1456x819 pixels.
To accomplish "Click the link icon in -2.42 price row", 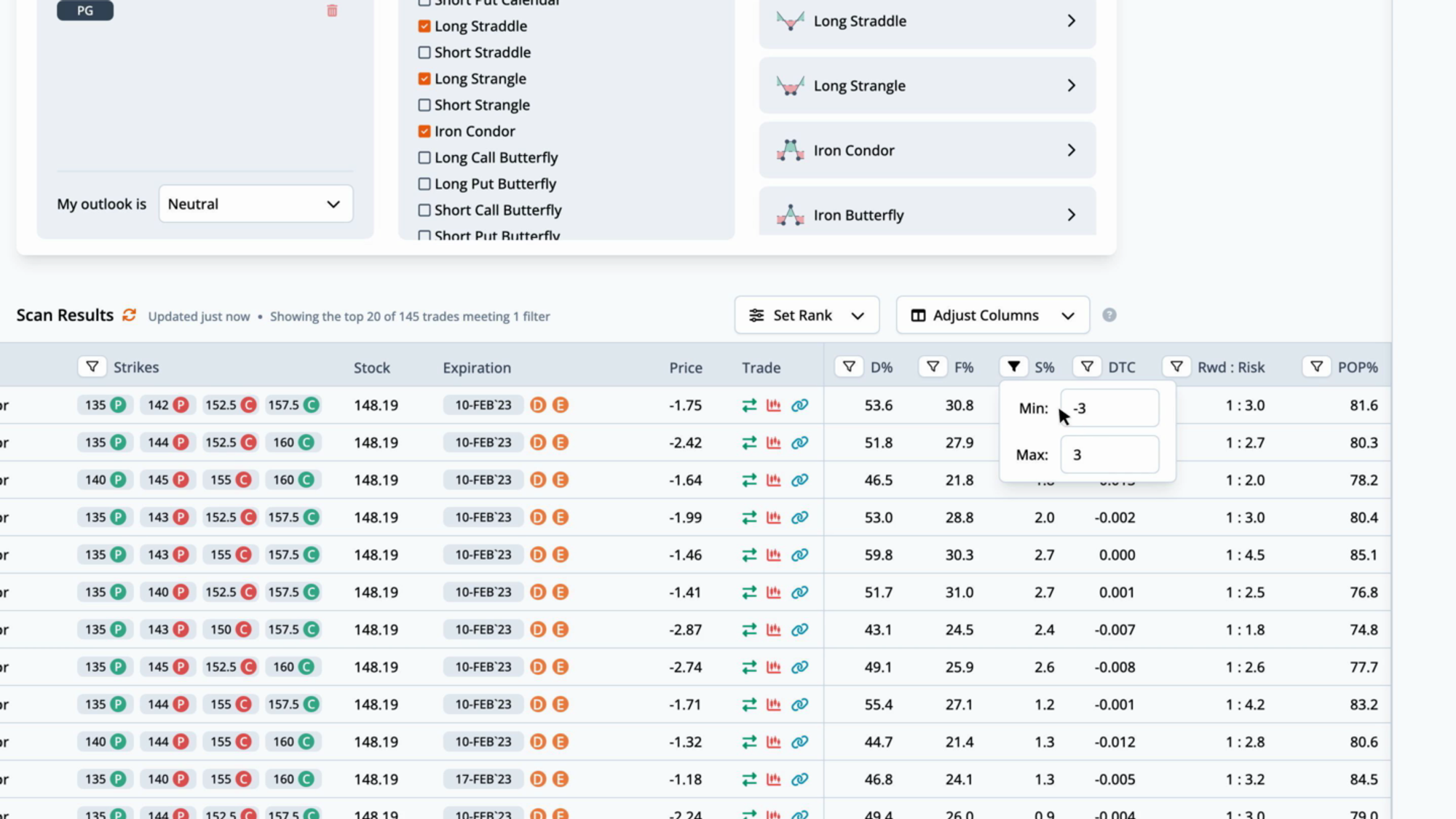I will click(799, 443).
